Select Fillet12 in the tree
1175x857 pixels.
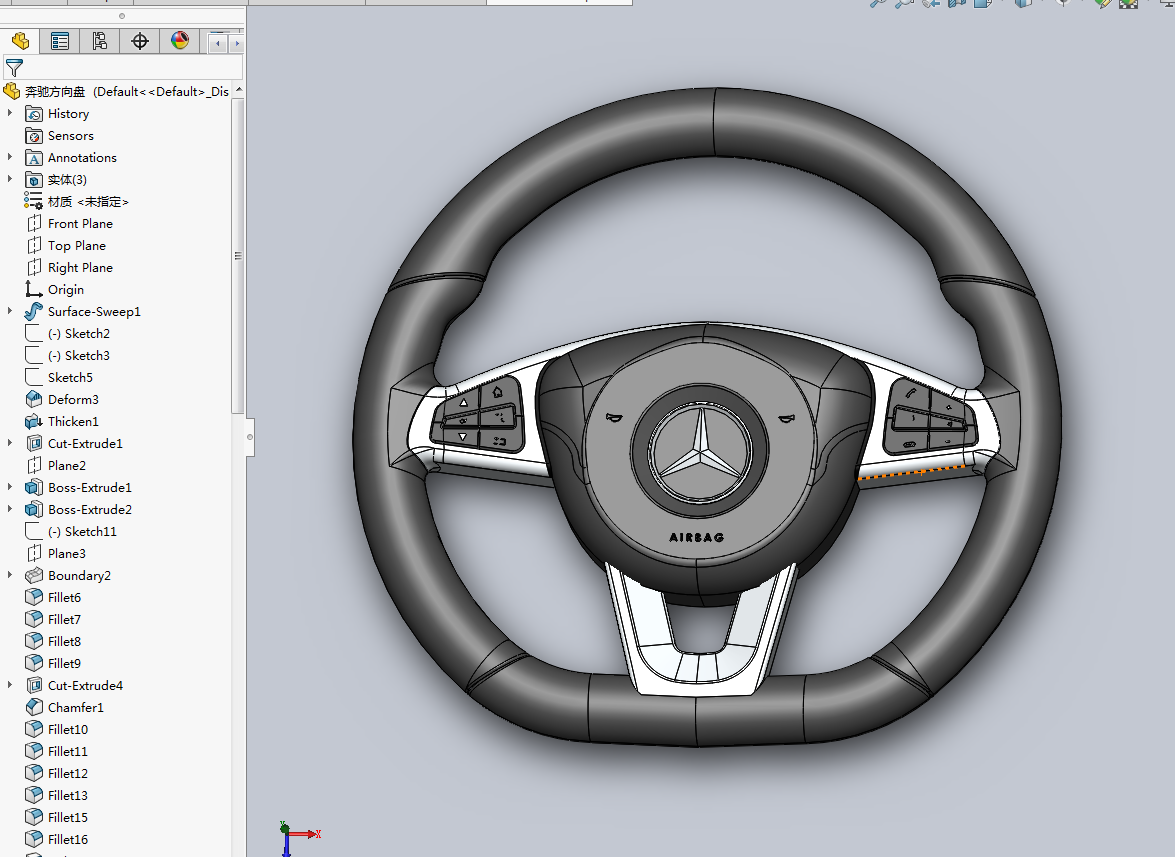pyautogui.click(x=67, y=773)
